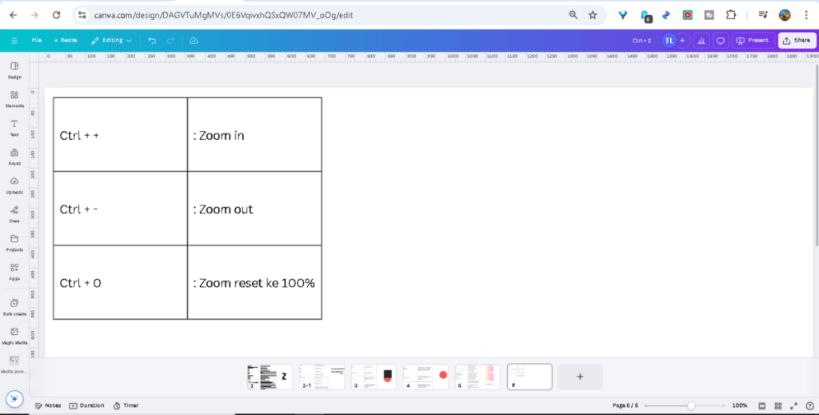
Task: Open the help question mark icon
Action: click(810, 406)
